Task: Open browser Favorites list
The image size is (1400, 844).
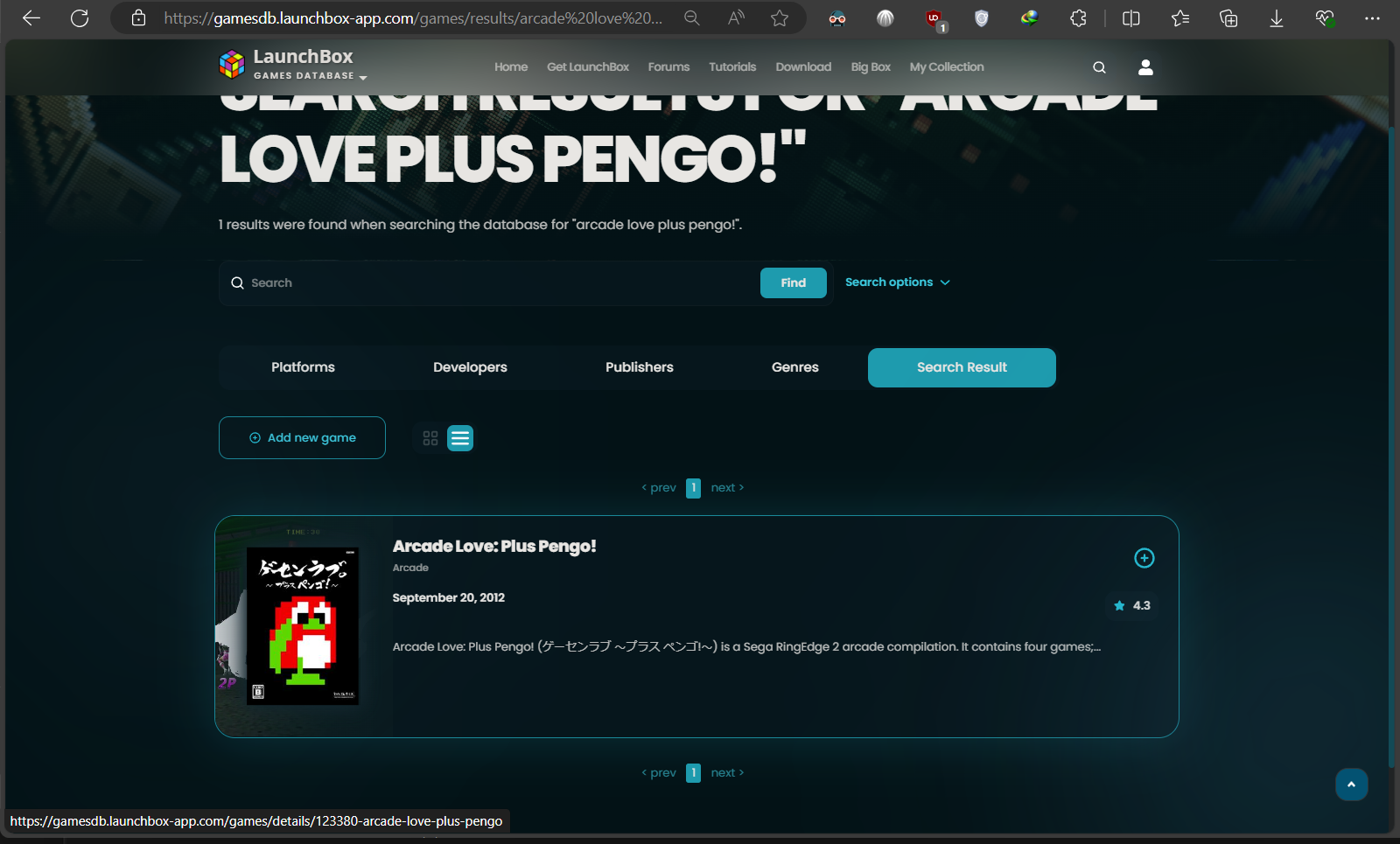Action: point(1180,18)
